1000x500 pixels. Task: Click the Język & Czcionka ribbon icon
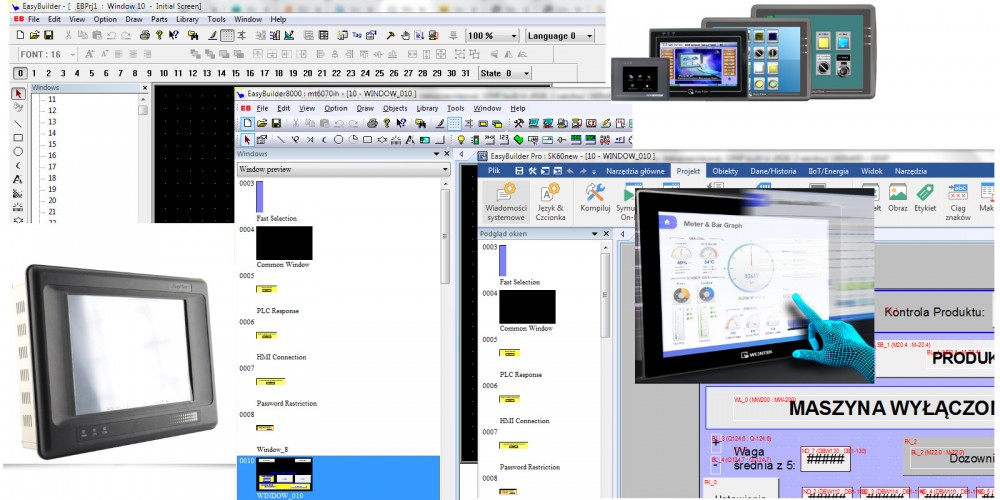[x=550, y=198]
